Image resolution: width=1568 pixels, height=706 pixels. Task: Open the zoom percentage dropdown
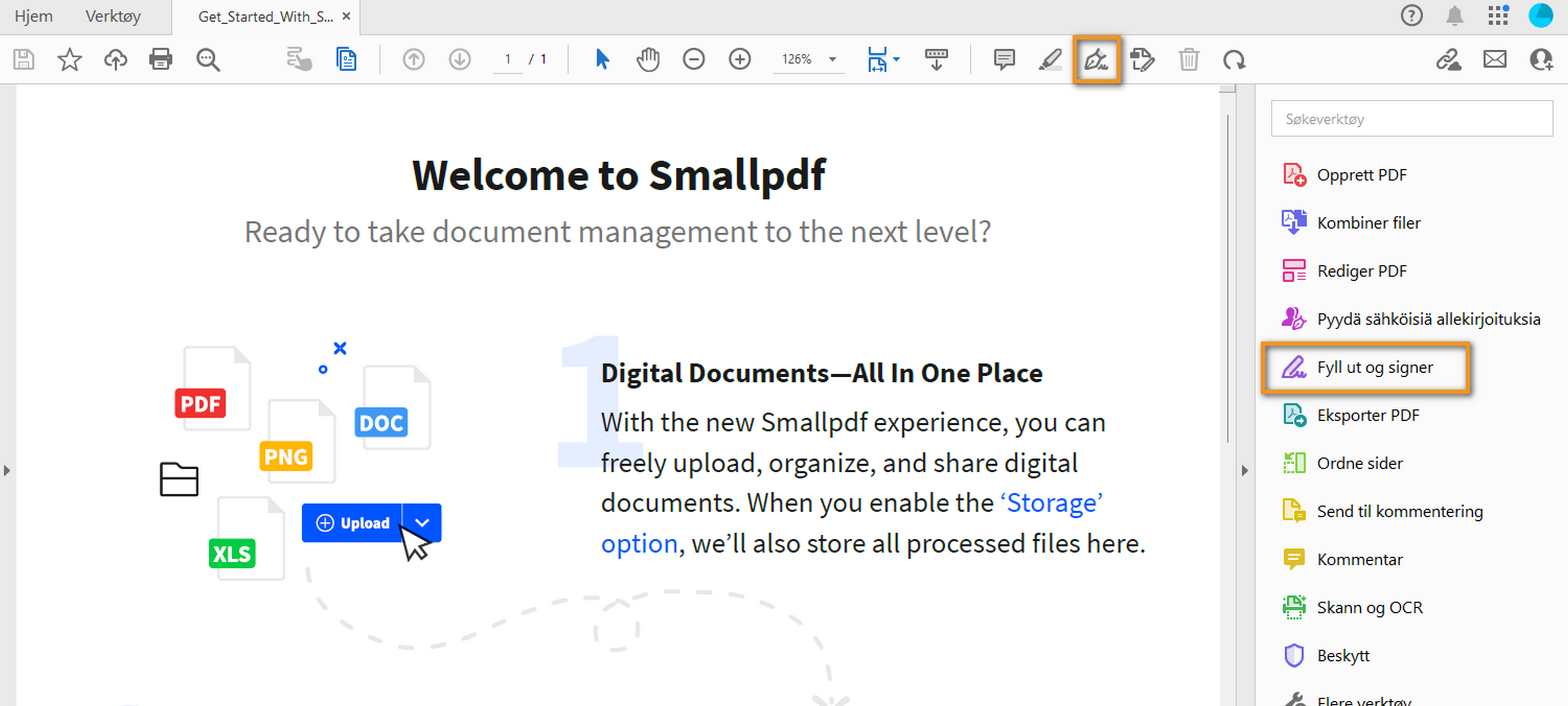tap(831, 59)
